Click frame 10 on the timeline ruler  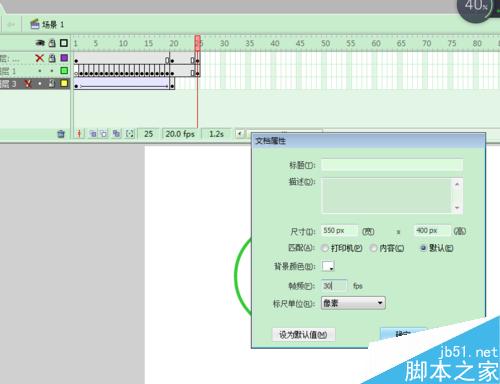(x=123, y=43)
